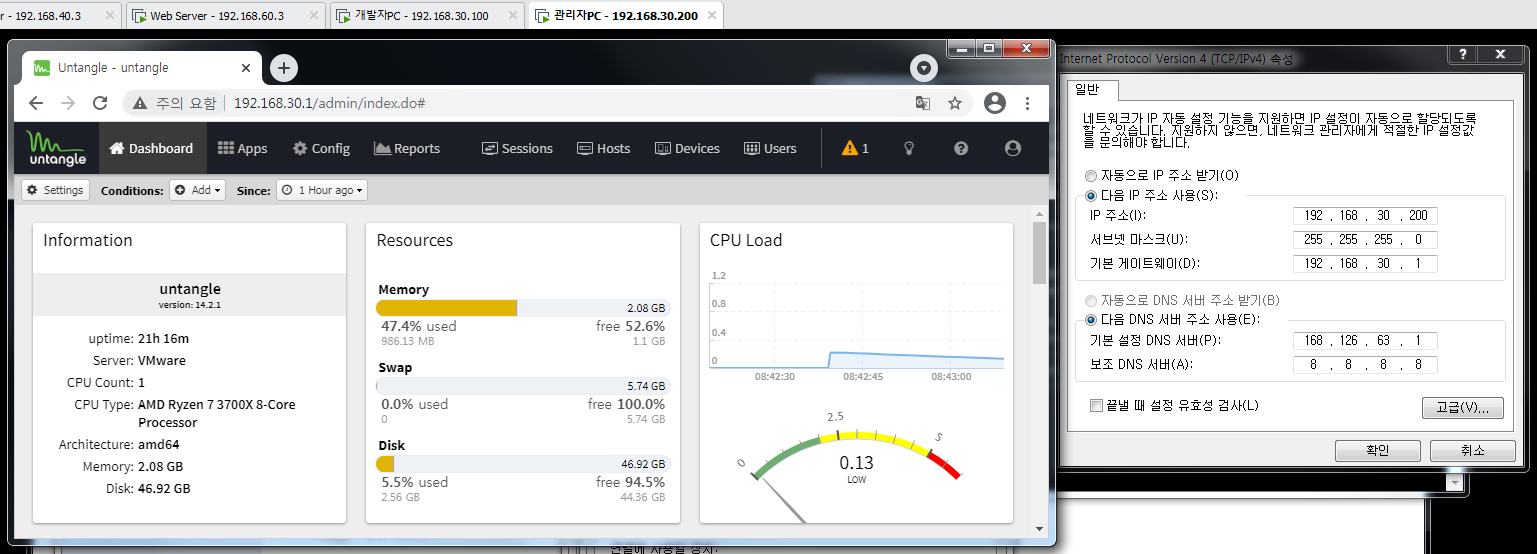Click the Architecture value amd64
The image size is (1537, 554).
pyautogui.click(x=162, y=444)
